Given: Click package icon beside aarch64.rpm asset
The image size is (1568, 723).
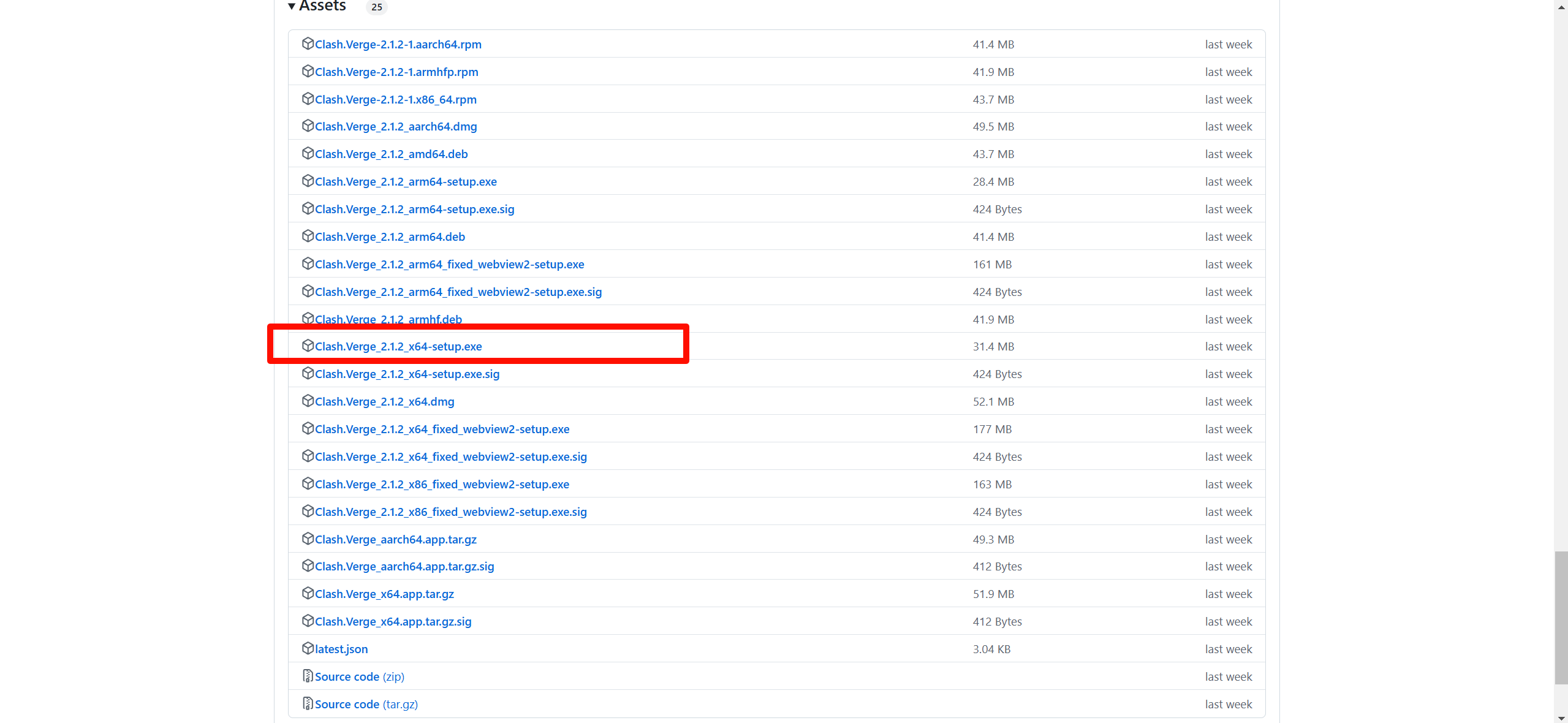Looking at the screenshot, I should click(308, 44).
